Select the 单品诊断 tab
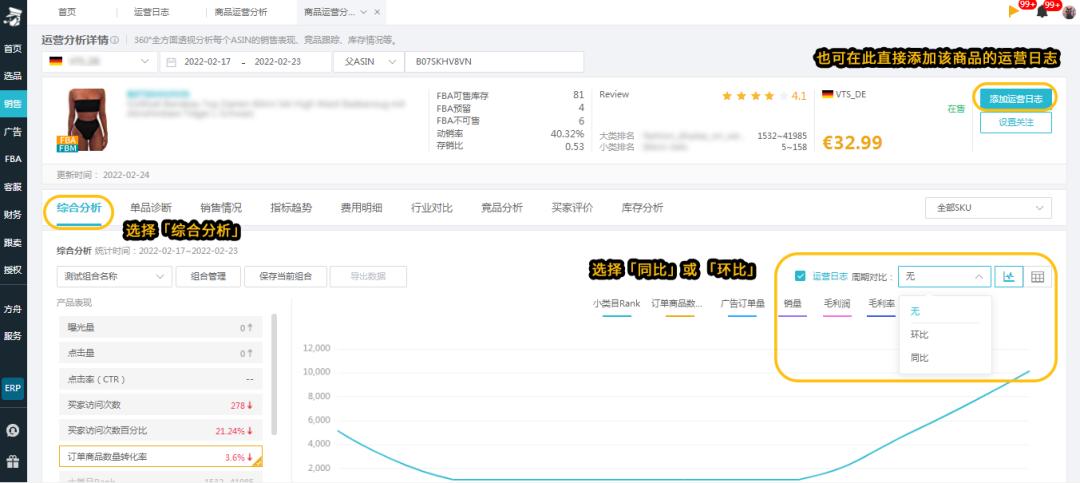 [x=151, y=208]
